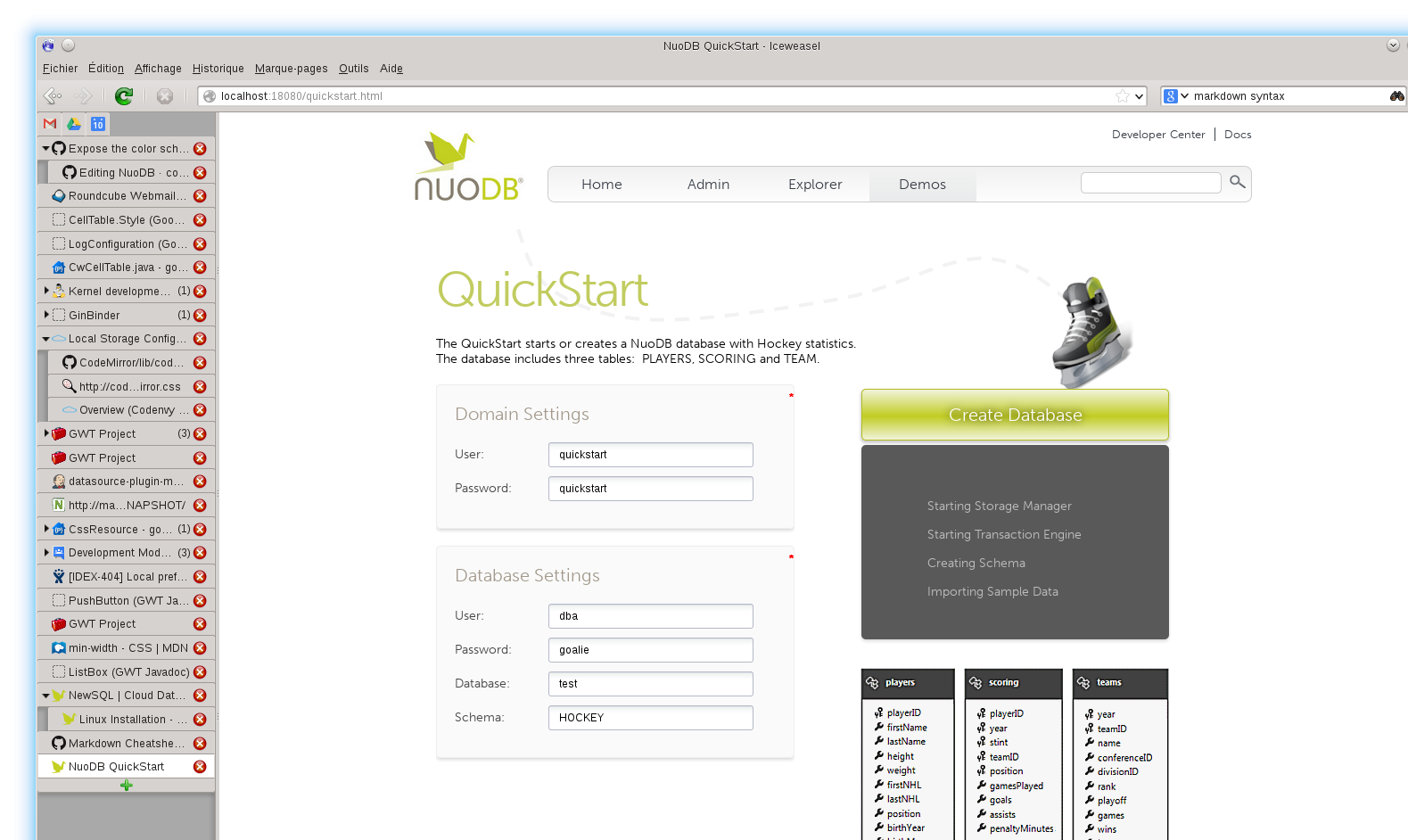Add a new tab with green plus
Viewport: 1408px width, 840px height.
tap(126, 786)
